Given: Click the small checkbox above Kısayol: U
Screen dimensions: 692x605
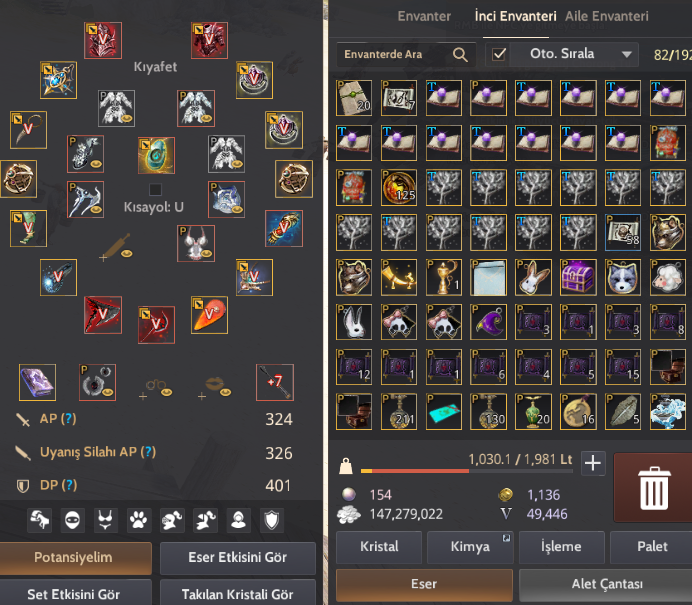Looking at the screenshot, I should click(155, 190).
